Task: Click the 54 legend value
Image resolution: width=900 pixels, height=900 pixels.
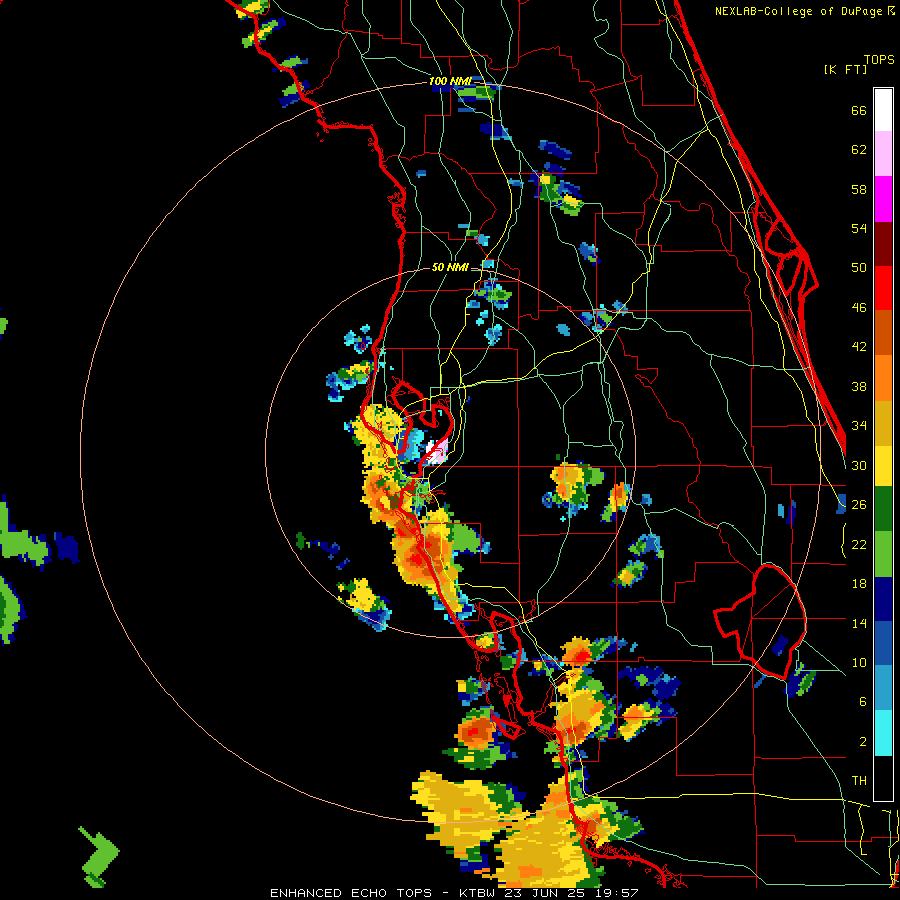Action: pyautogui.click(x=859, y=228)
